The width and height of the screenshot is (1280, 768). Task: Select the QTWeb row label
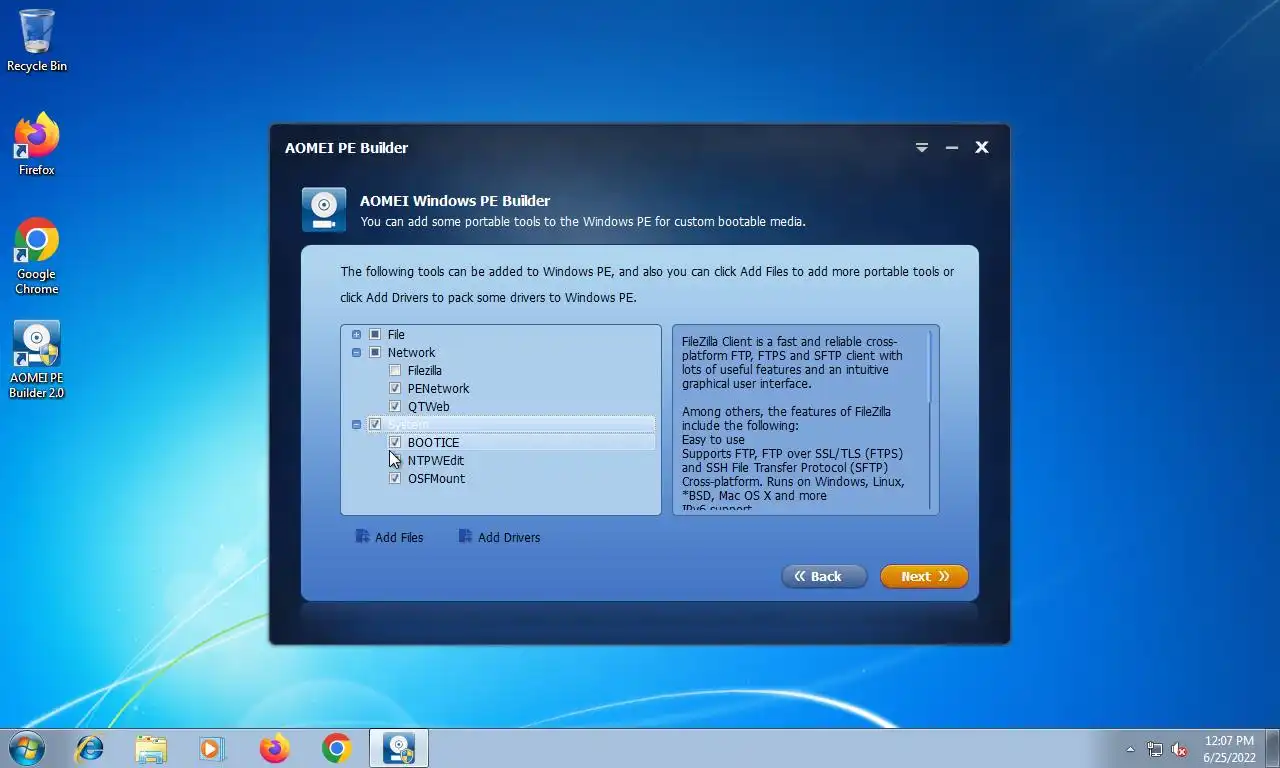pos(428,406)
